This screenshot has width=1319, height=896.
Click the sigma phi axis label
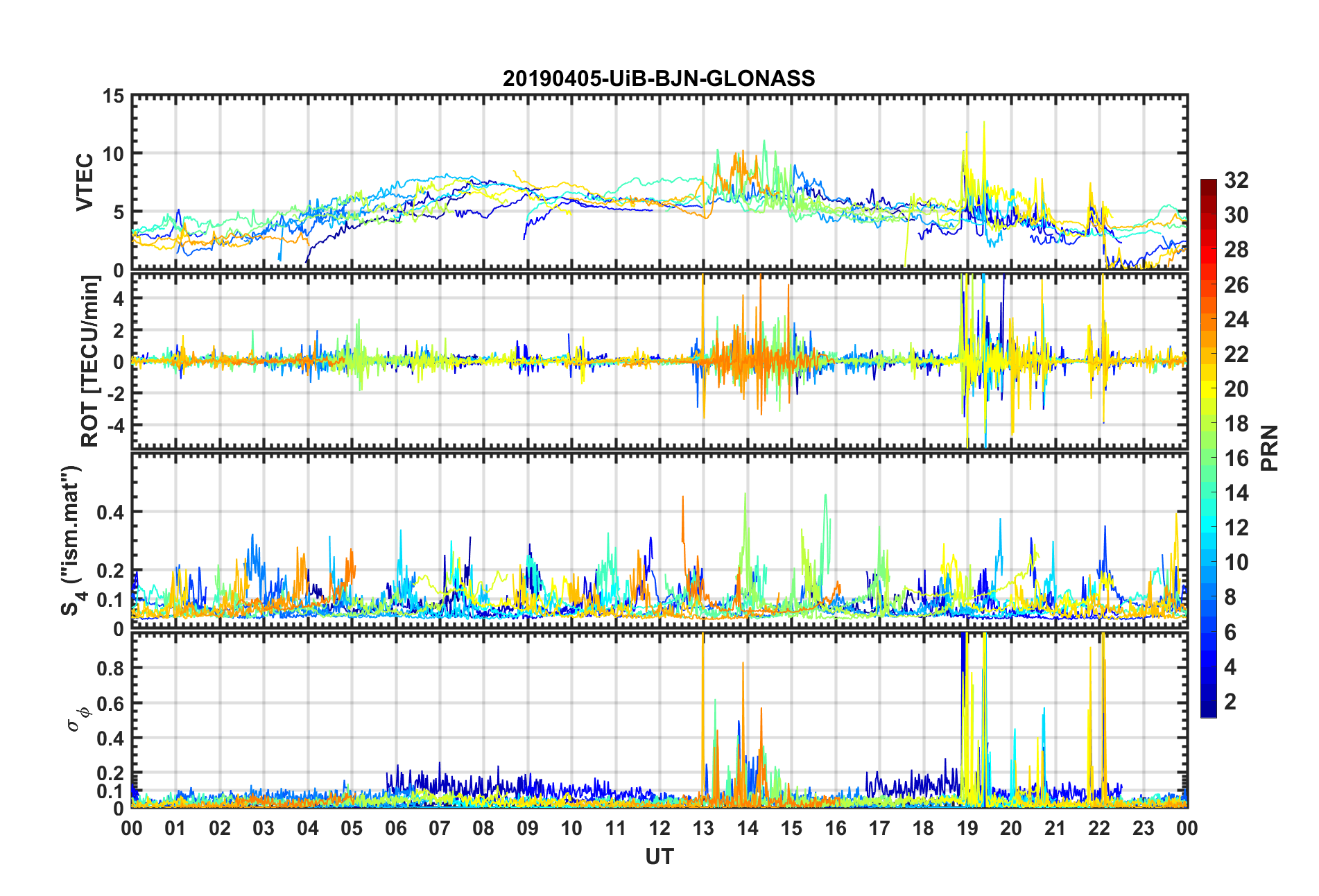pyautogui.click(x=78, y=718)
